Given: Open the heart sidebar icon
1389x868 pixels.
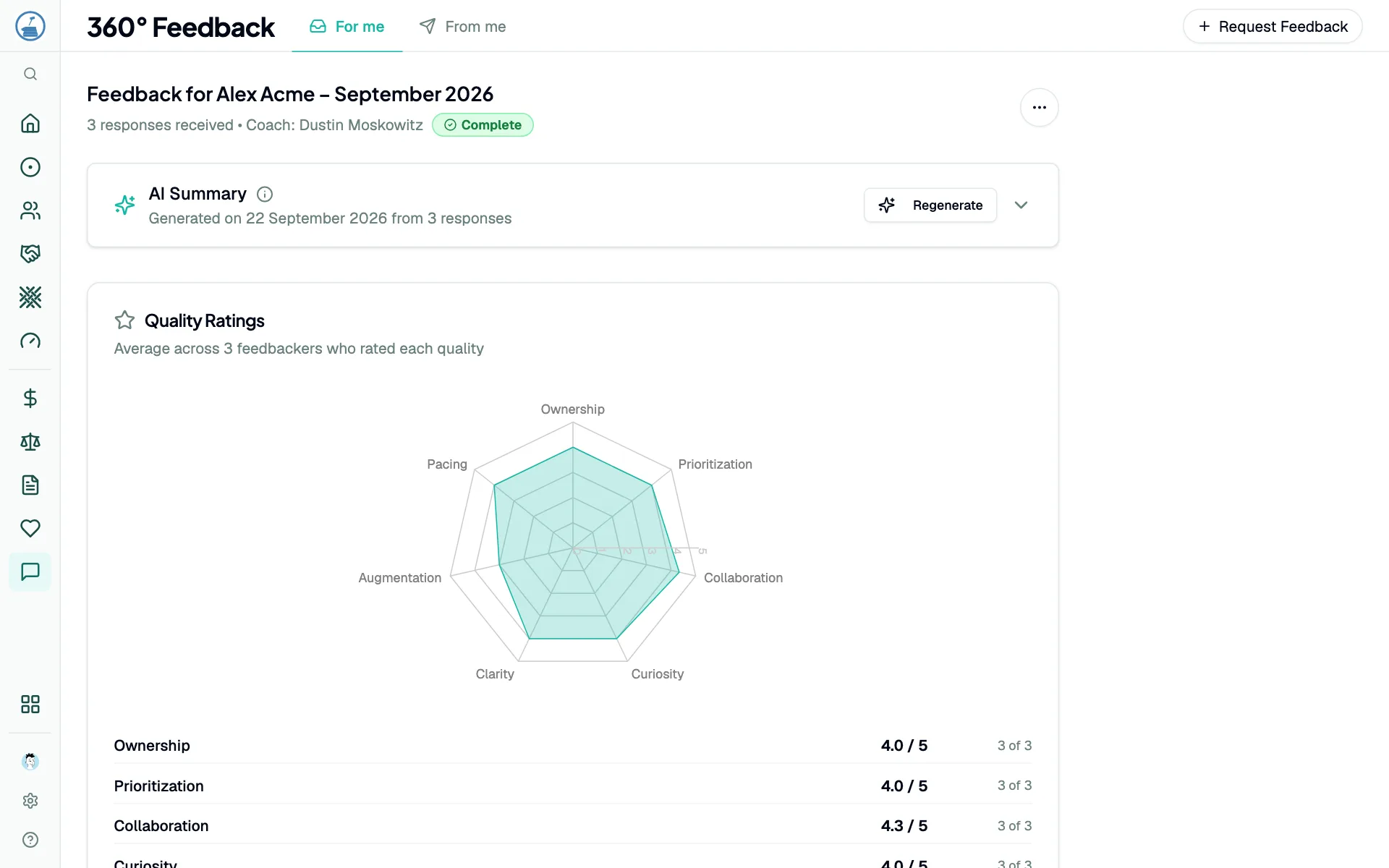Looking at the screenshot, I should (30, 529).
